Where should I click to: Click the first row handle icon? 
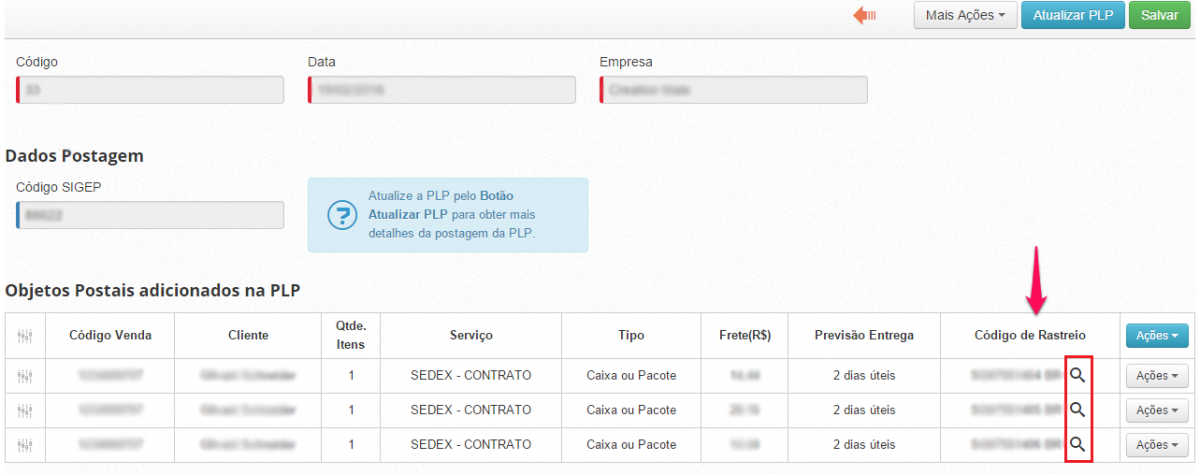tap(26, 376)
